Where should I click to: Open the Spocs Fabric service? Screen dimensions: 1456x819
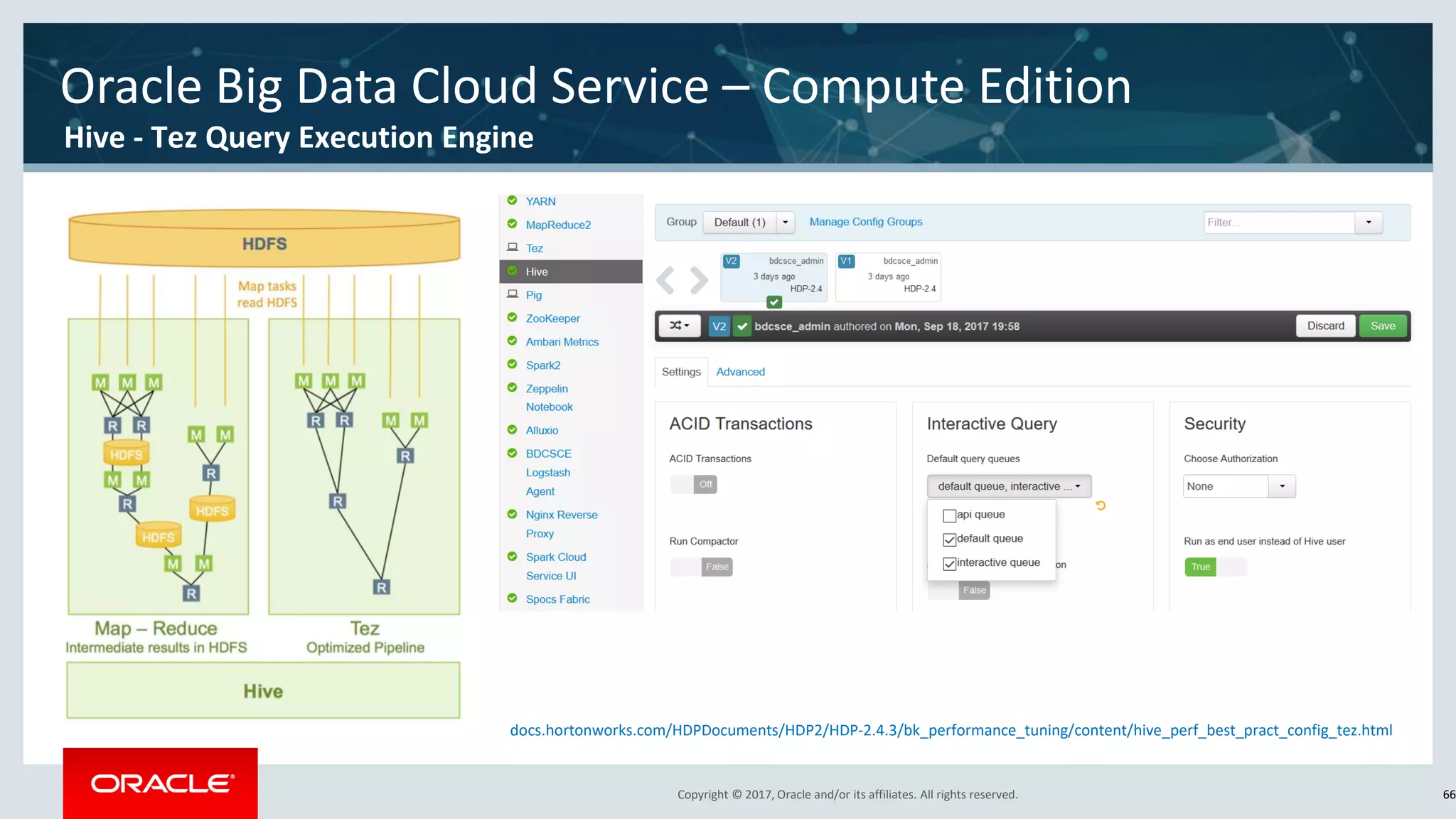click(558, 599)
